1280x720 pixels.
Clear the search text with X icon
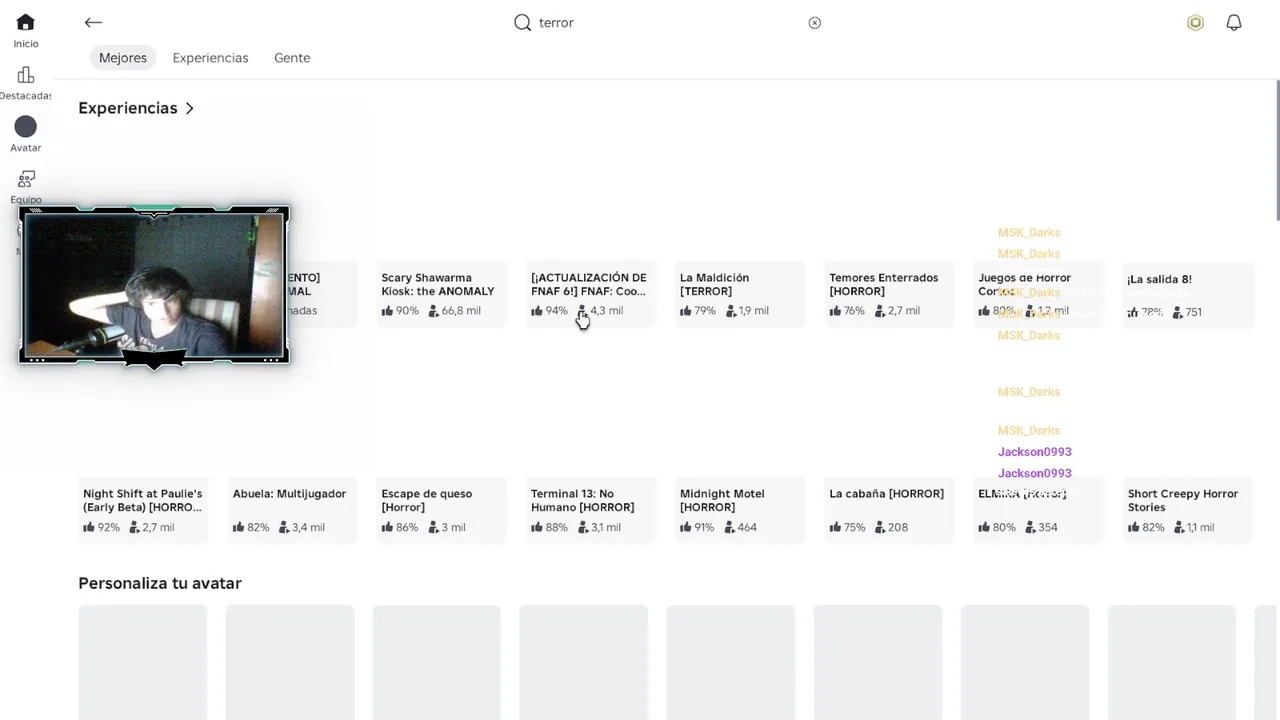tap(815, 23)
